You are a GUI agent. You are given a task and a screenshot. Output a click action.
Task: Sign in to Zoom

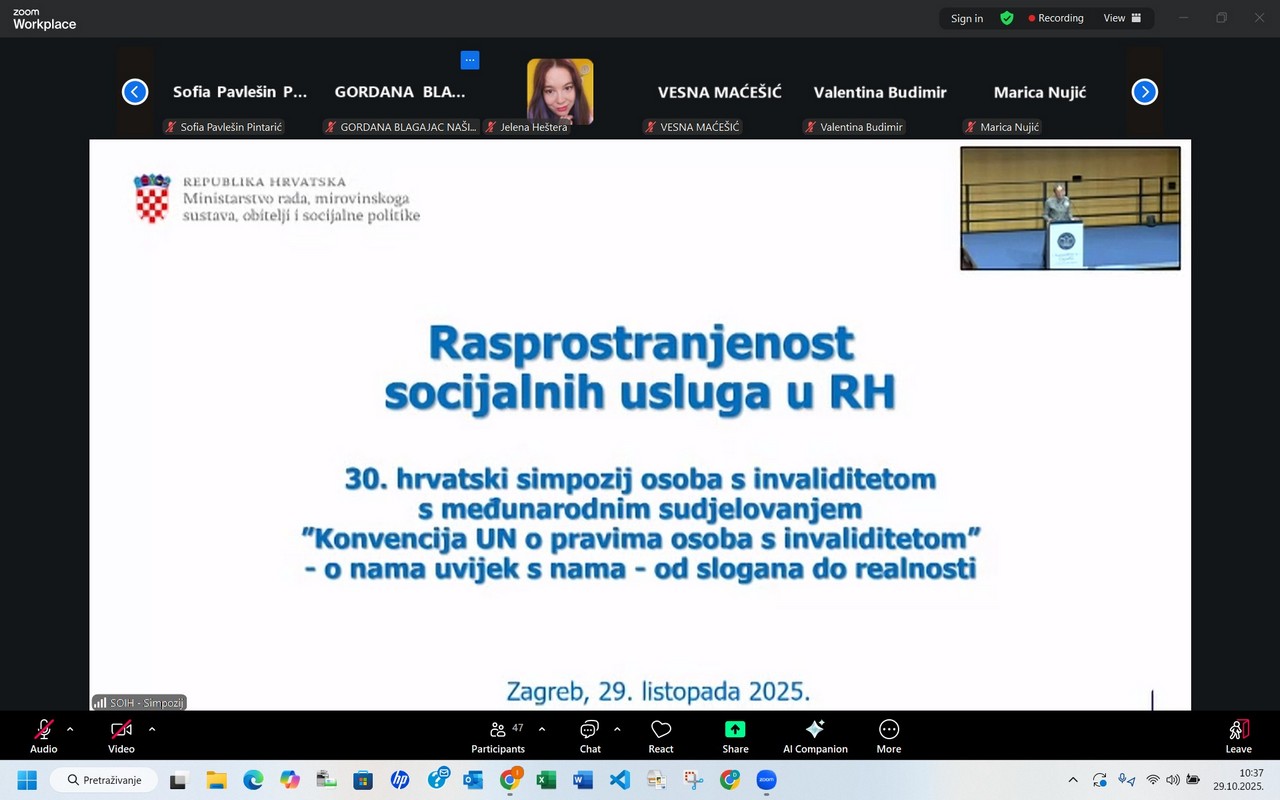966,18
